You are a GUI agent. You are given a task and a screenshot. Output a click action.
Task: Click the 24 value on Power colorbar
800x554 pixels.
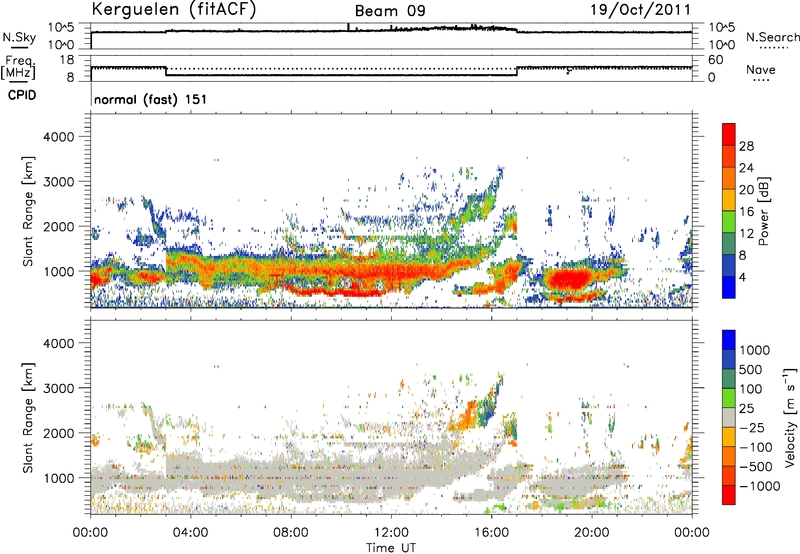pos(746,168)
